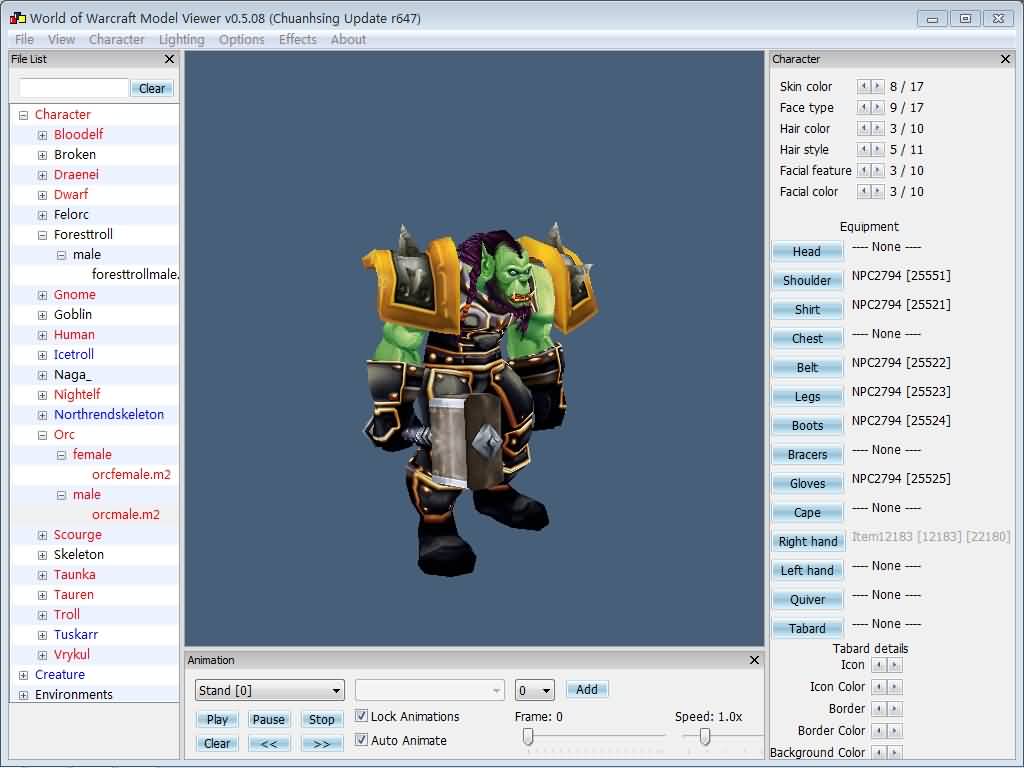Image resolution: width=1024 pixels, height=768 pixels.
Task: Expand the Nightelf tree node
Action: pos(42,395)
